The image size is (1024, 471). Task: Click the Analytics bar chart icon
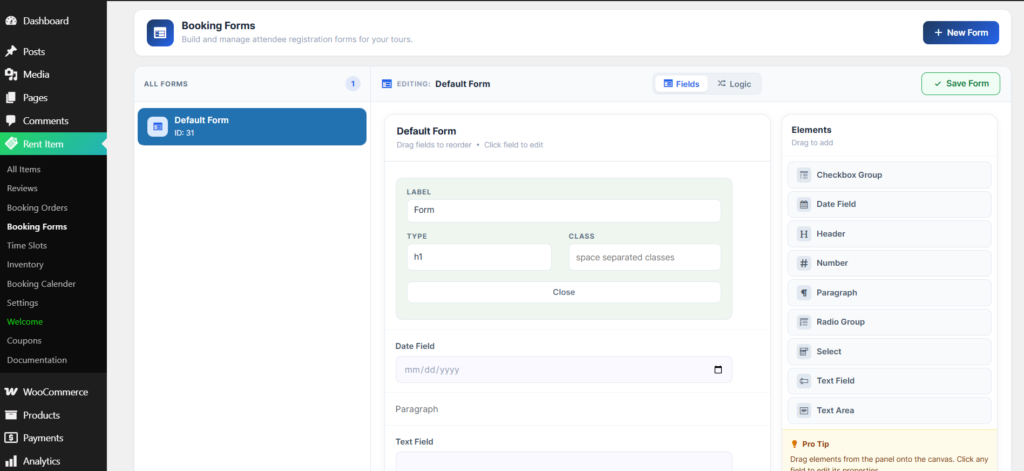tap(10, 461)
